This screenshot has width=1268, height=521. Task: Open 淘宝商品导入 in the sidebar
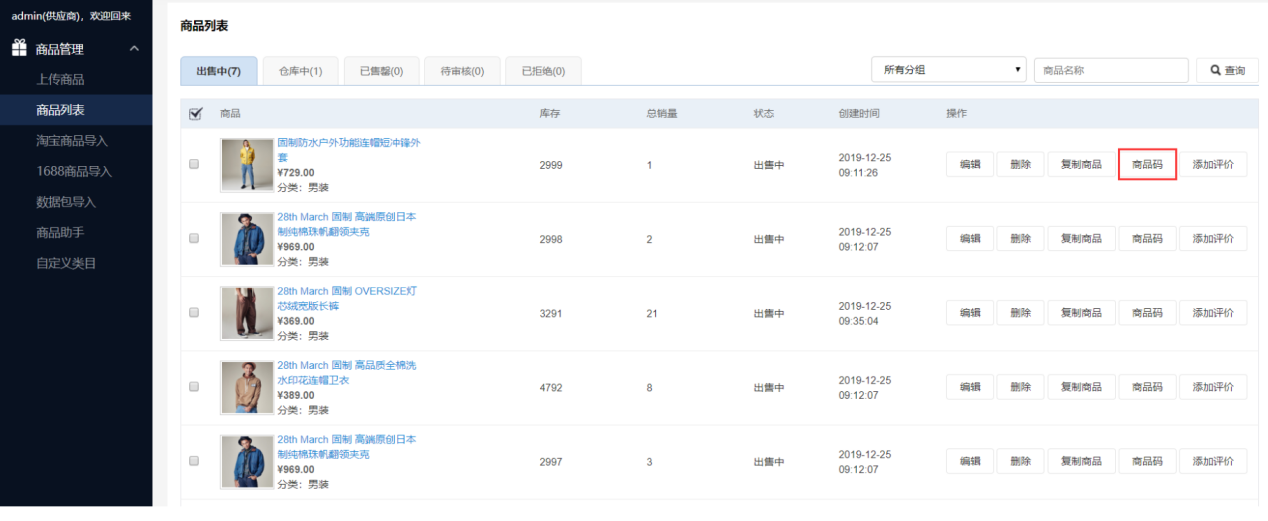pyautogui.click(x=72, y=141)
